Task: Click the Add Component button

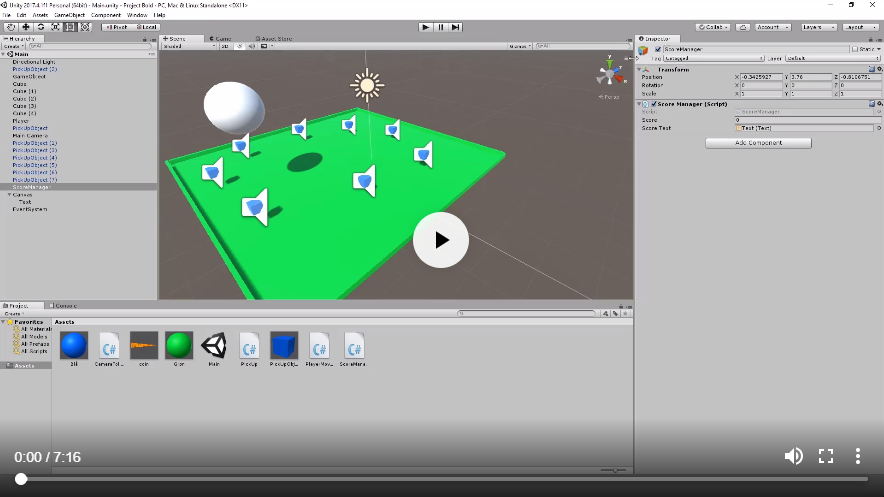Action: pos(758,143)
